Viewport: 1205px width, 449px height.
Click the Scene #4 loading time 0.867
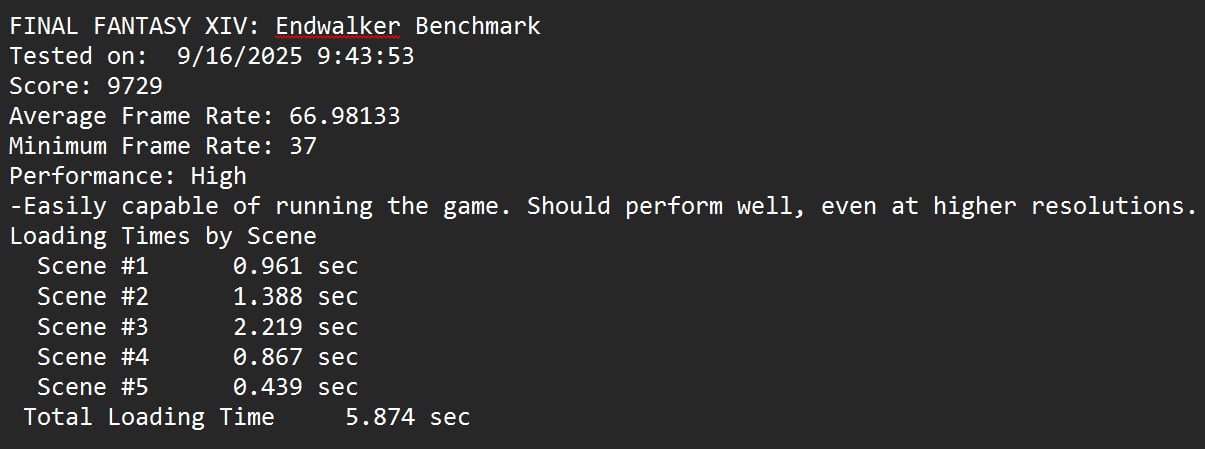tap(268, 356)
